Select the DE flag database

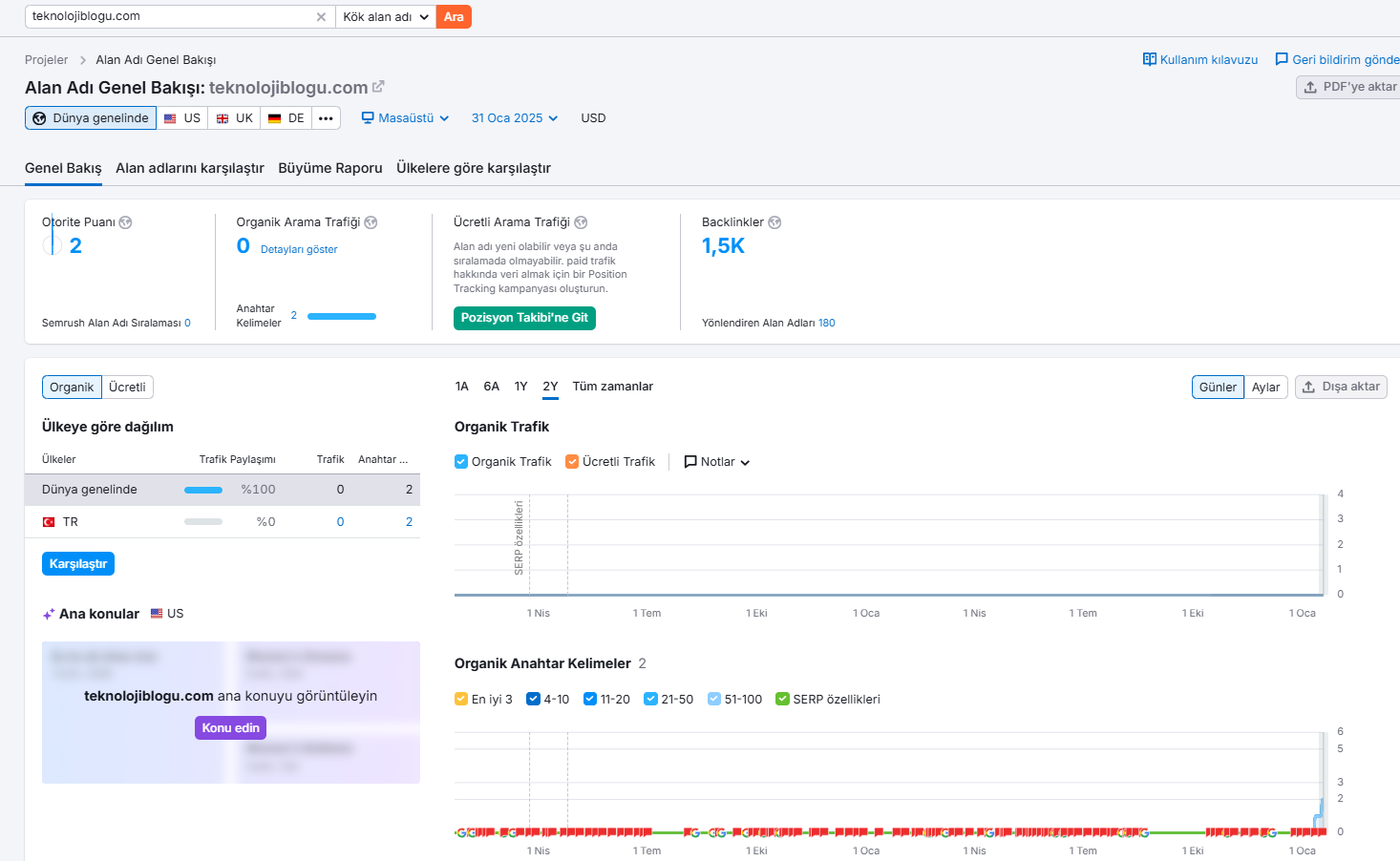coord(286,118)
